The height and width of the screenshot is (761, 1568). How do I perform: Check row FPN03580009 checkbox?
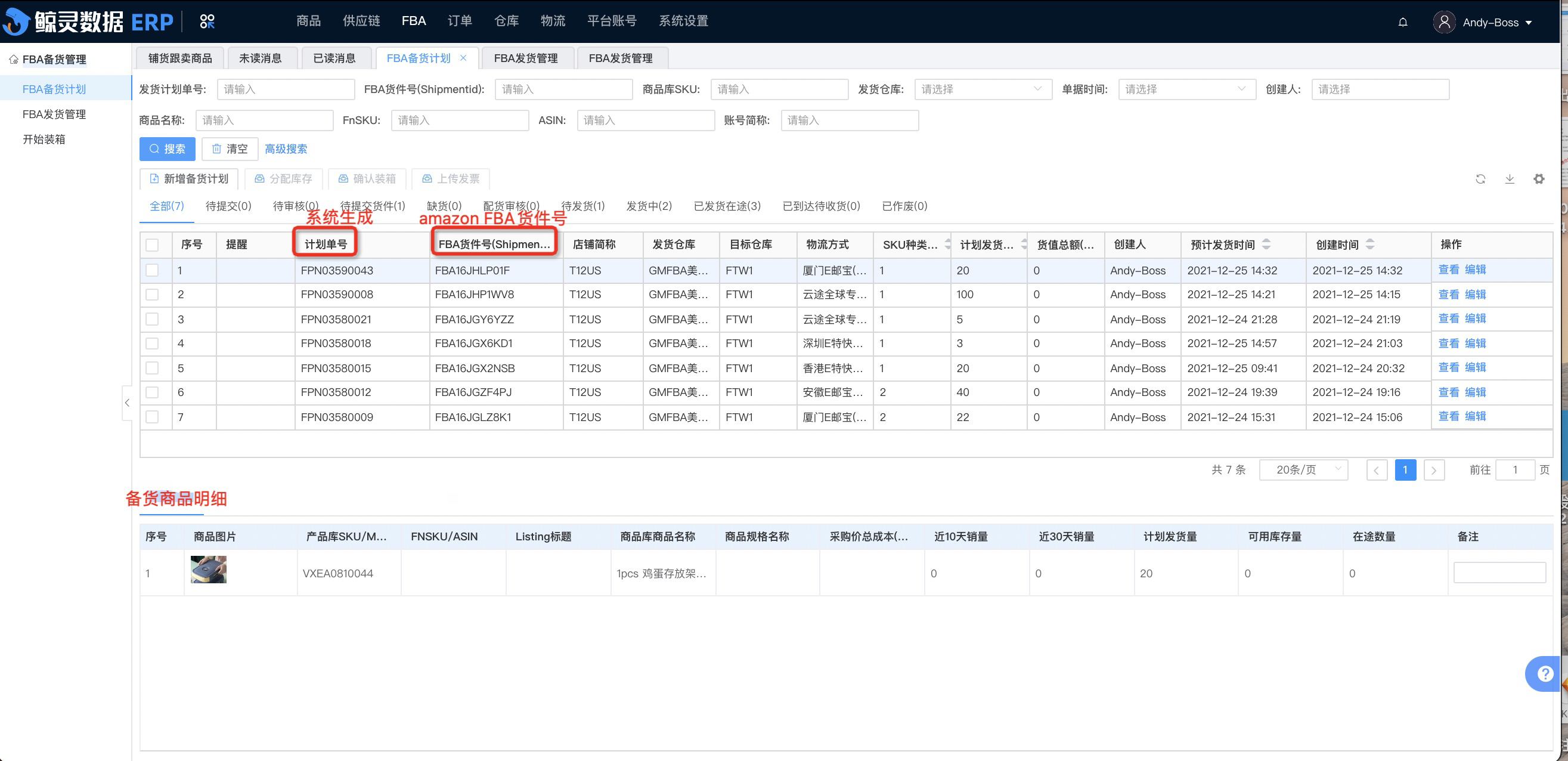click(152, 417)
